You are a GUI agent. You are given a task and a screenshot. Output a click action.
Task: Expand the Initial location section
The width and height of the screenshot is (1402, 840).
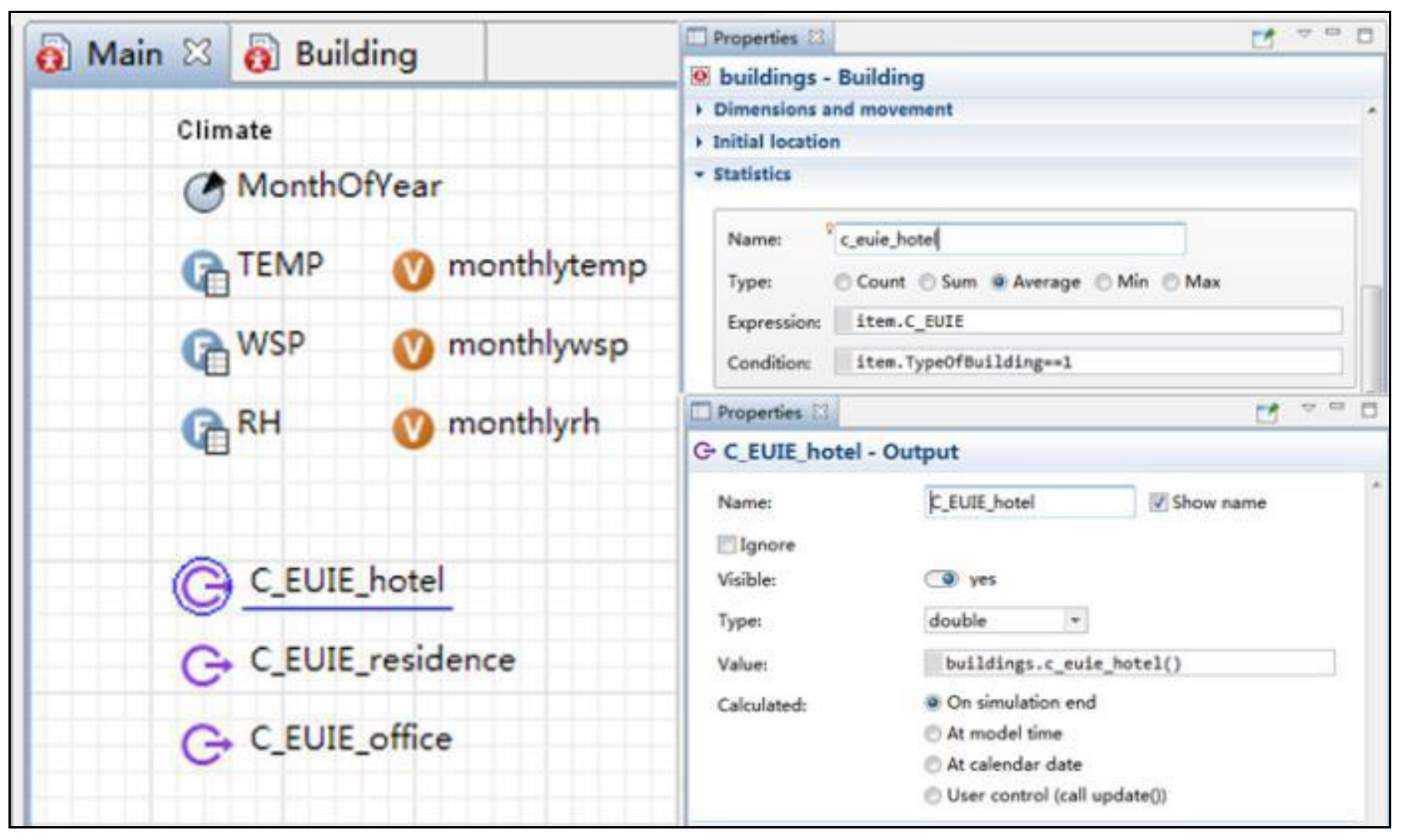pos(776,142)
